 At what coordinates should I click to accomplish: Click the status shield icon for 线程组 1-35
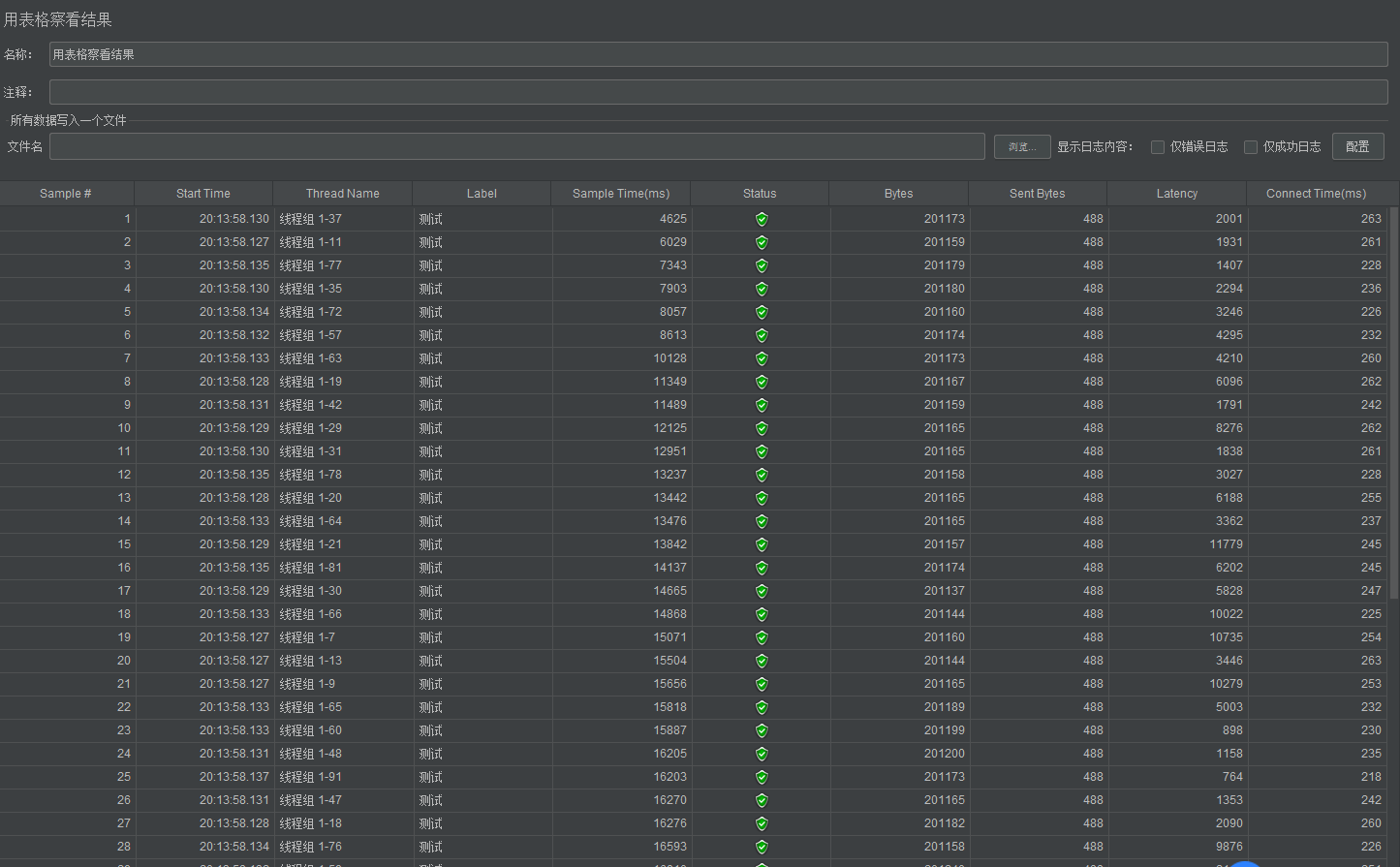(x=762, y=289)
